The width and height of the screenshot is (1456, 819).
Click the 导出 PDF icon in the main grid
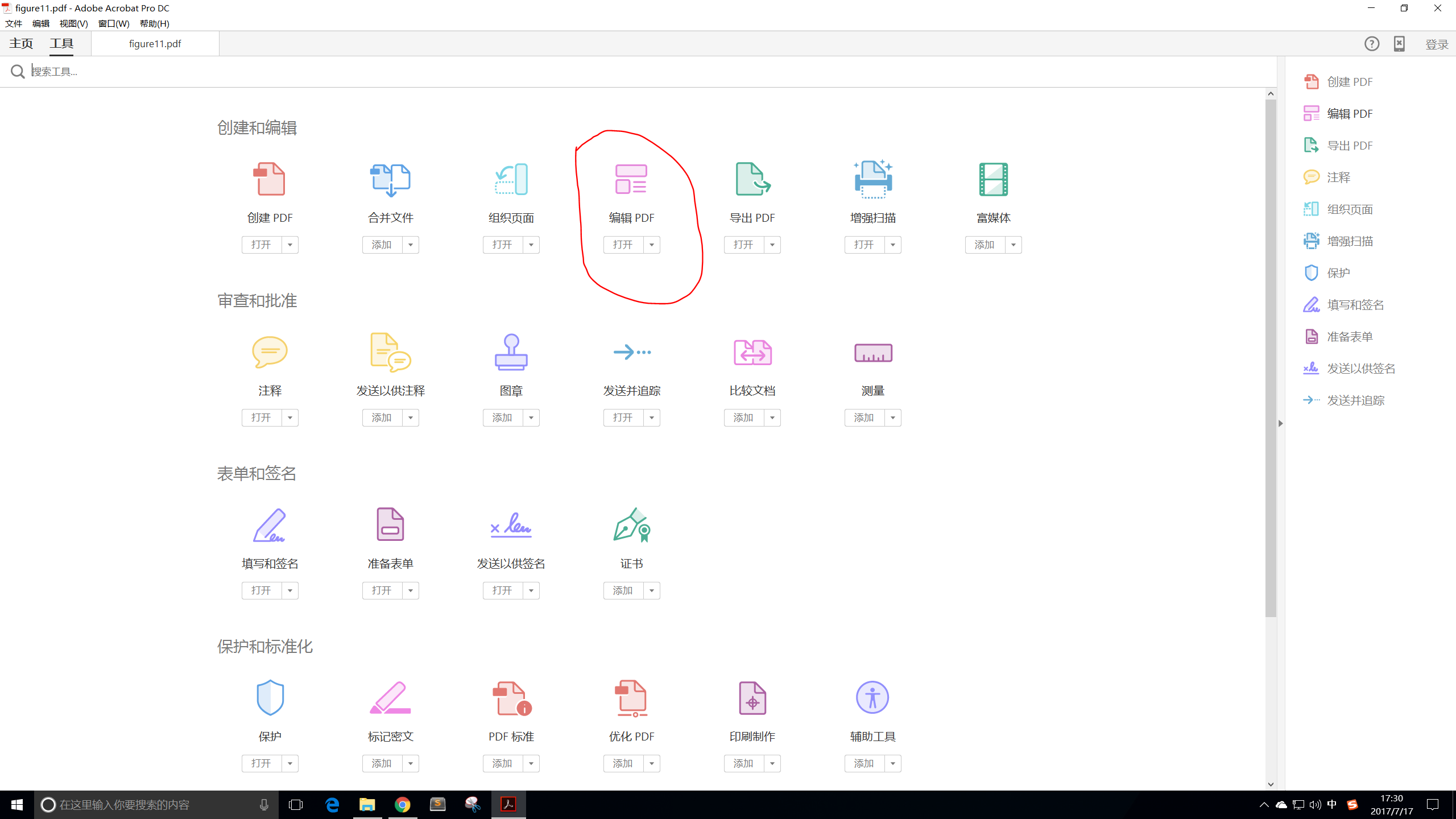pyautogui.click(x=752, y=179)
